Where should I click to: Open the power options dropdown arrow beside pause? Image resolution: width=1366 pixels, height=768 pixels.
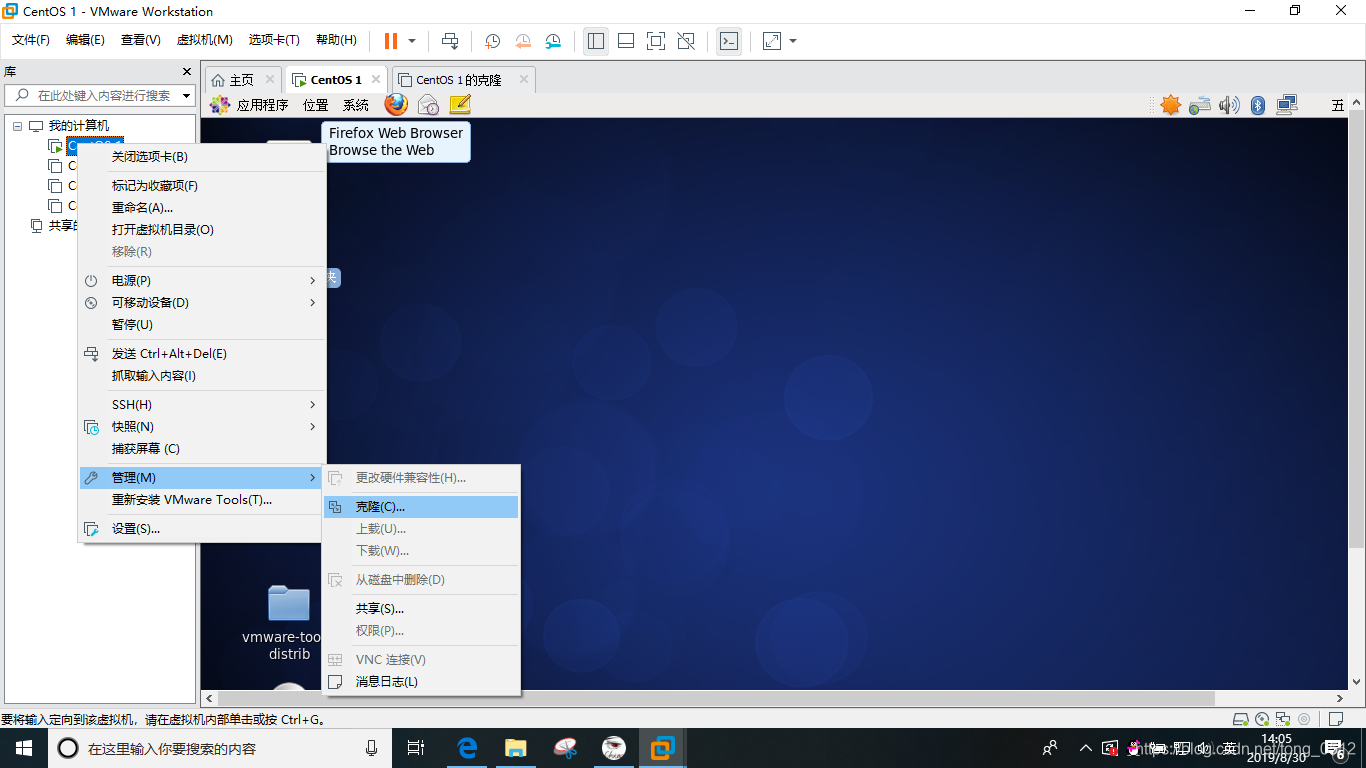click(x=412, y=41)
